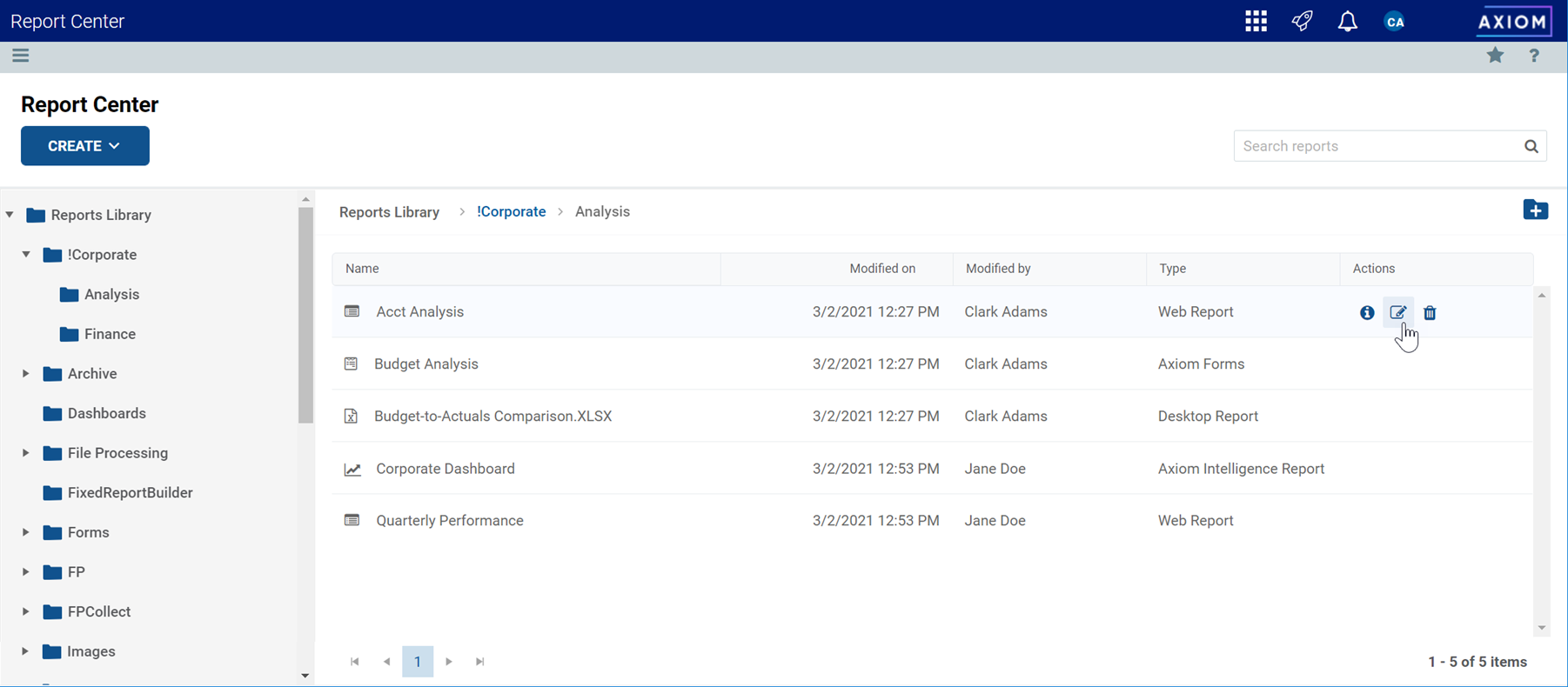Collapse the Reports Library tree node
Viewport: 1568px width, 687px height.
pos(10,214)
